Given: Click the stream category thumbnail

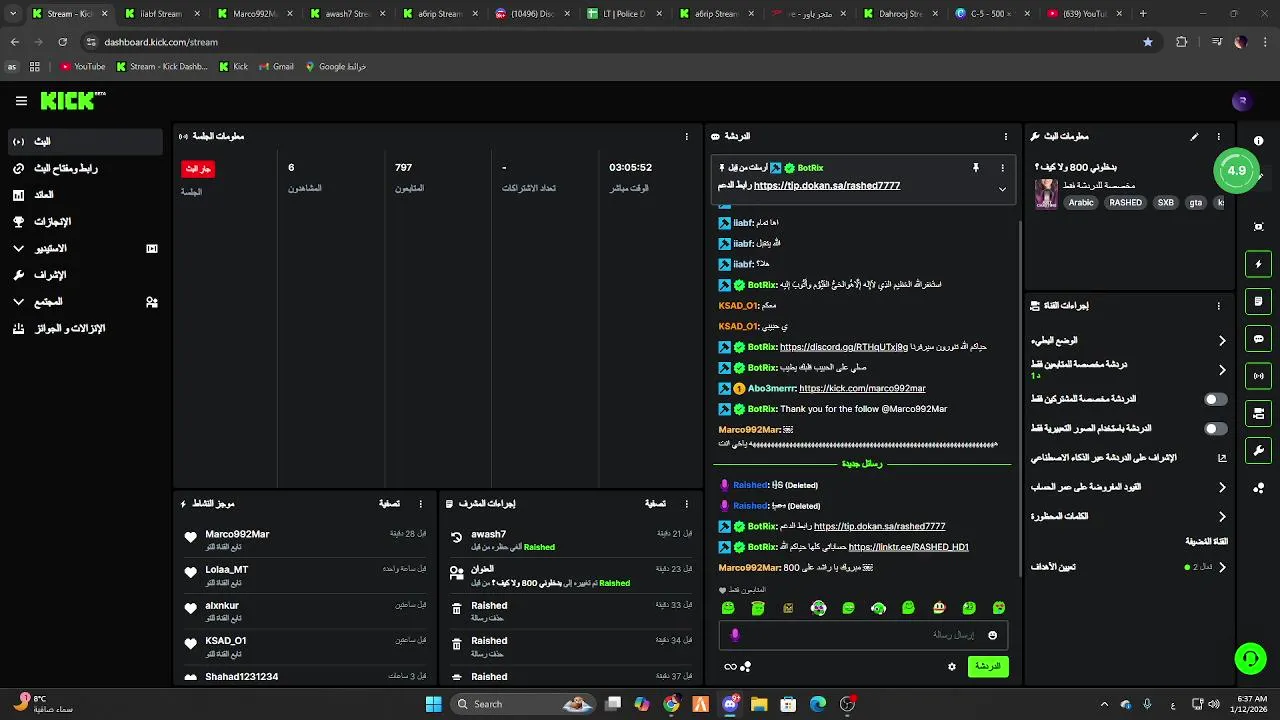Looking at the screenshot, I should pos(1046,194).
